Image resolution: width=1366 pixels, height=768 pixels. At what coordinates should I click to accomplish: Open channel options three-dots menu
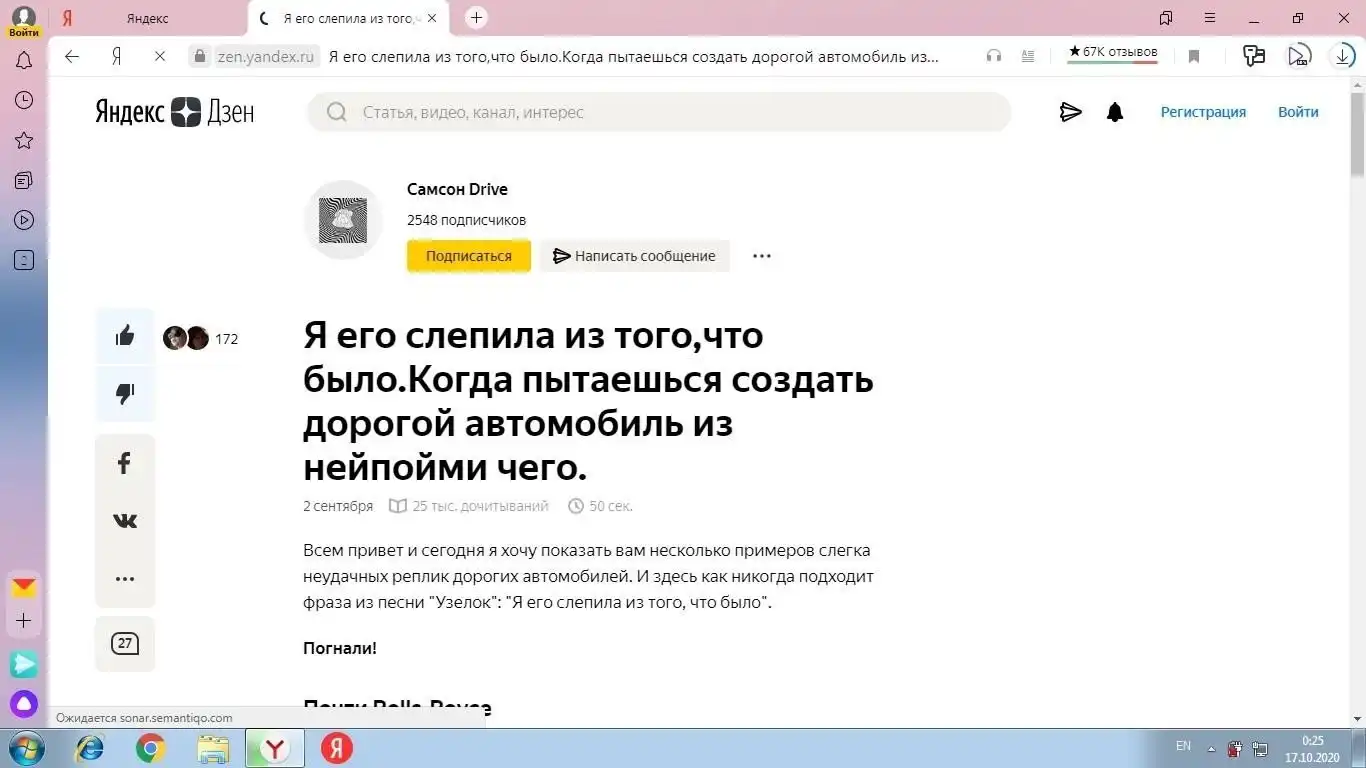pyautogui.click(x=762, y=256)
